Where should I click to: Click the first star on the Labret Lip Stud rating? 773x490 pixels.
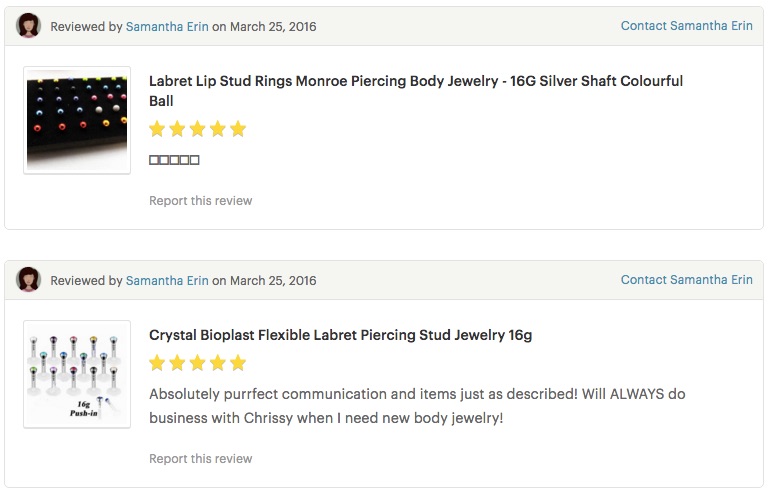coord(157,129)
